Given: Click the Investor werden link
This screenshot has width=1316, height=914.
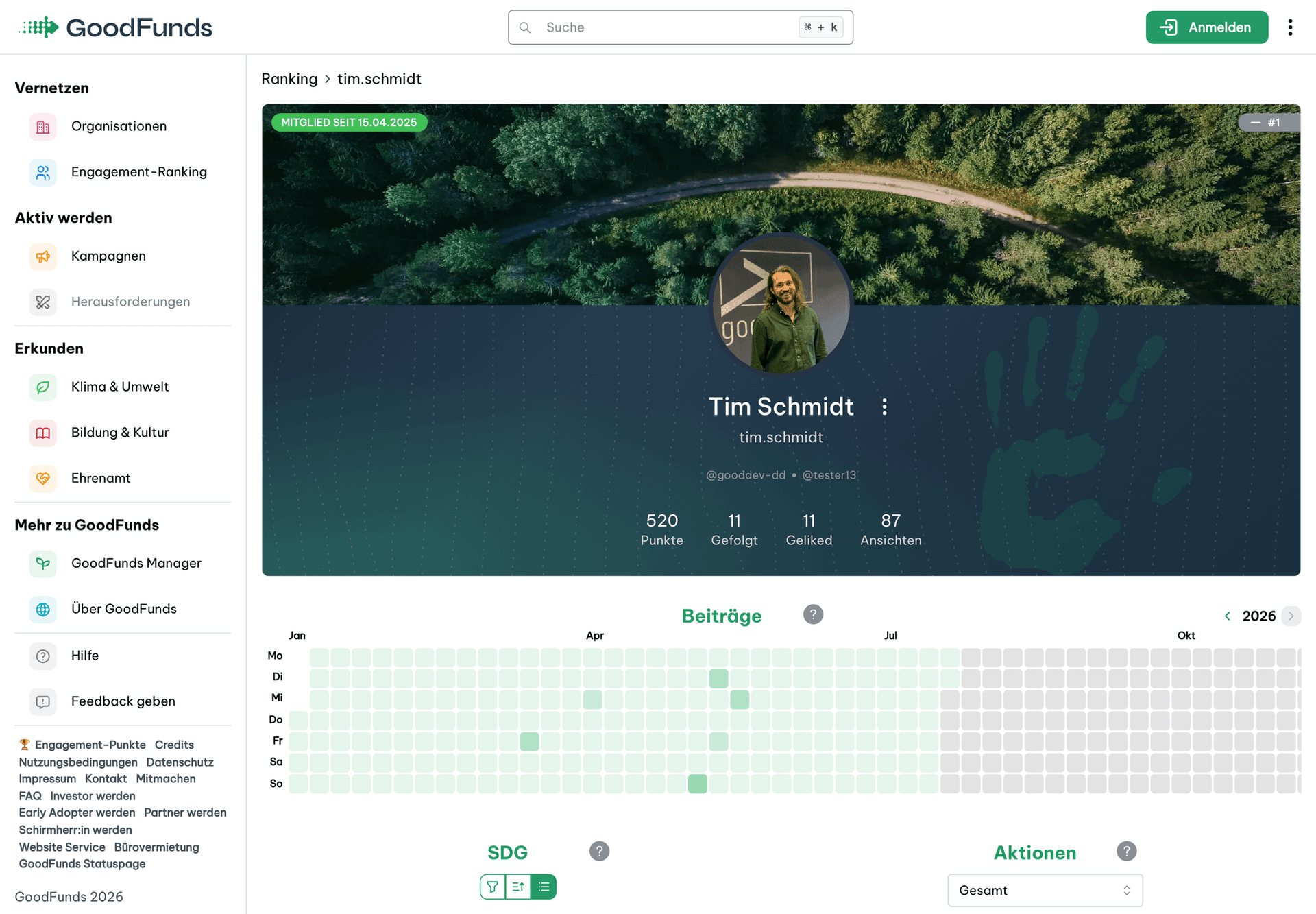Looking at the screenshot, I should [x=93, y=796].
